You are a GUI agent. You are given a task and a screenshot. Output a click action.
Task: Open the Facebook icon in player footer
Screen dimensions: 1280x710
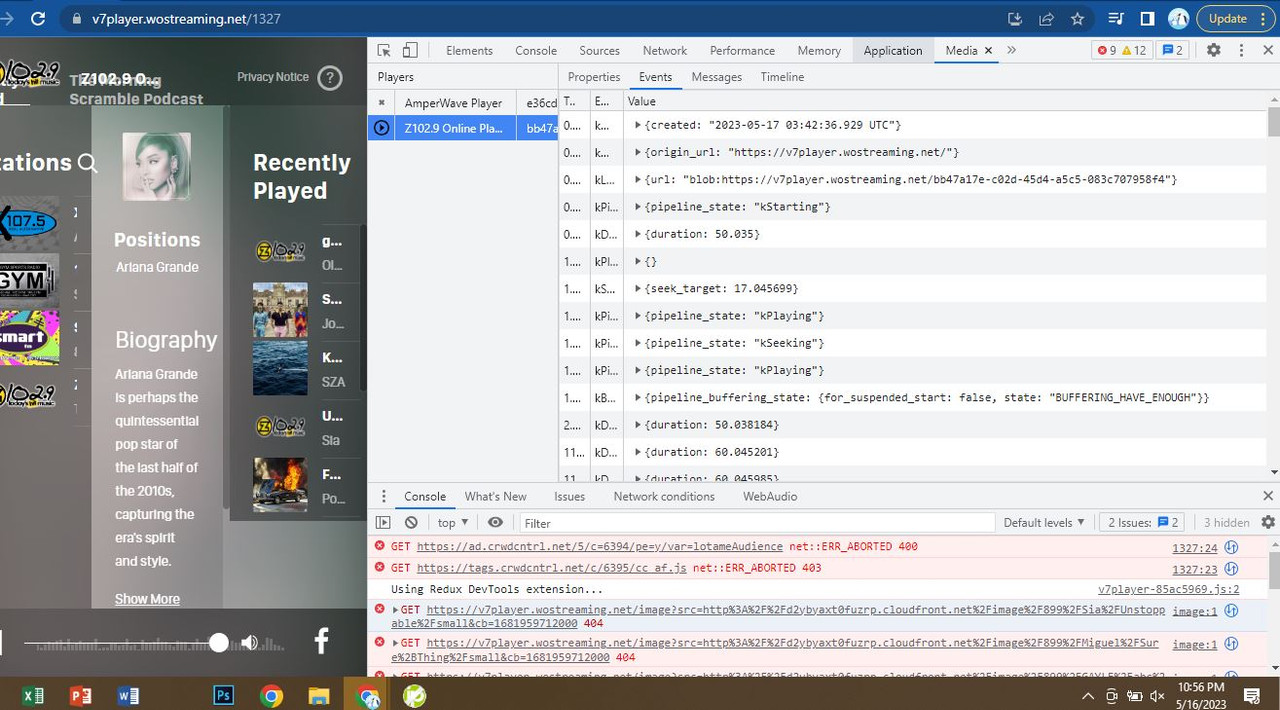321,641
